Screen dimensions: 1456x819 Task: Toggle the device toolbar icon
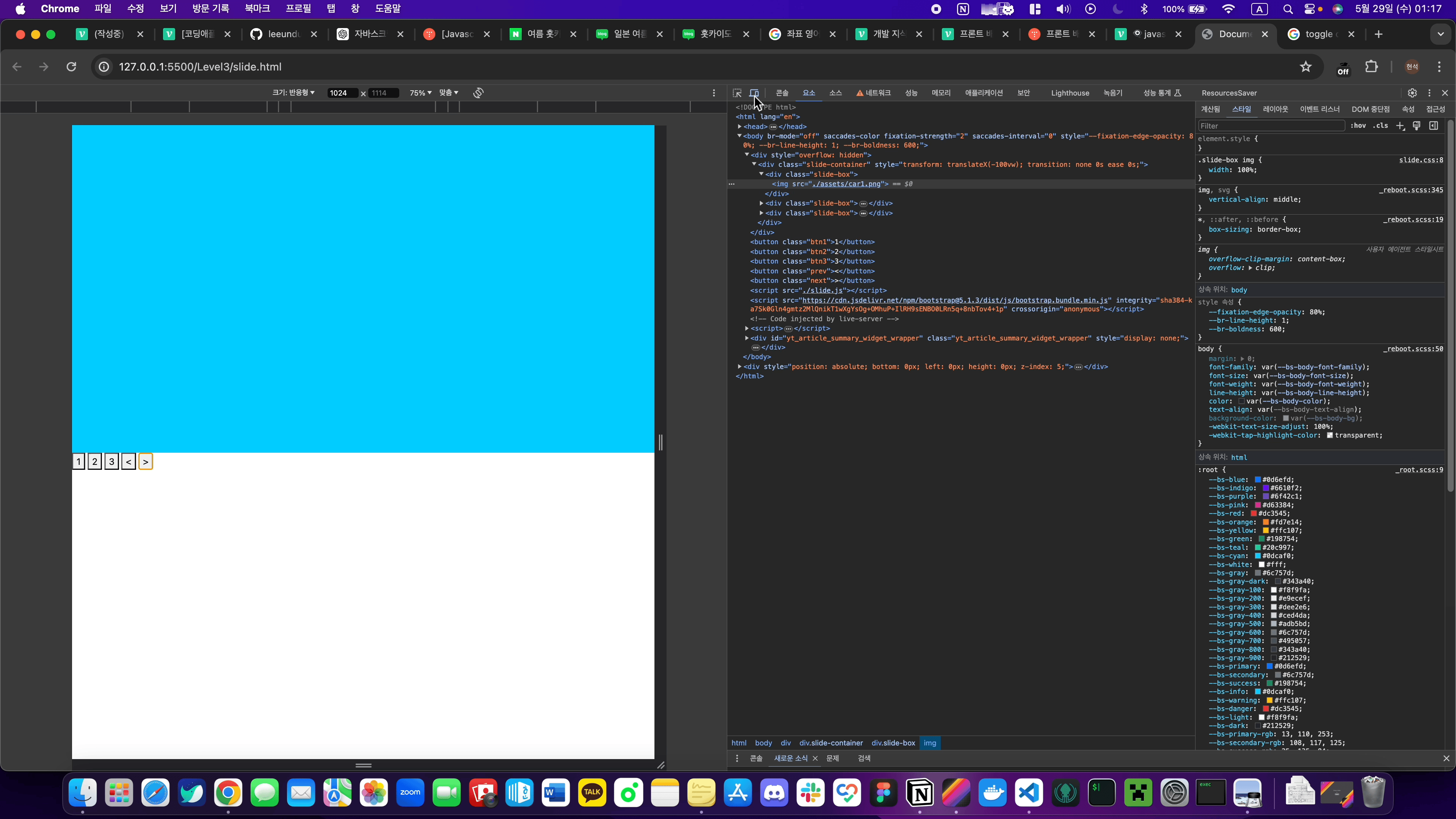(754, 93)
